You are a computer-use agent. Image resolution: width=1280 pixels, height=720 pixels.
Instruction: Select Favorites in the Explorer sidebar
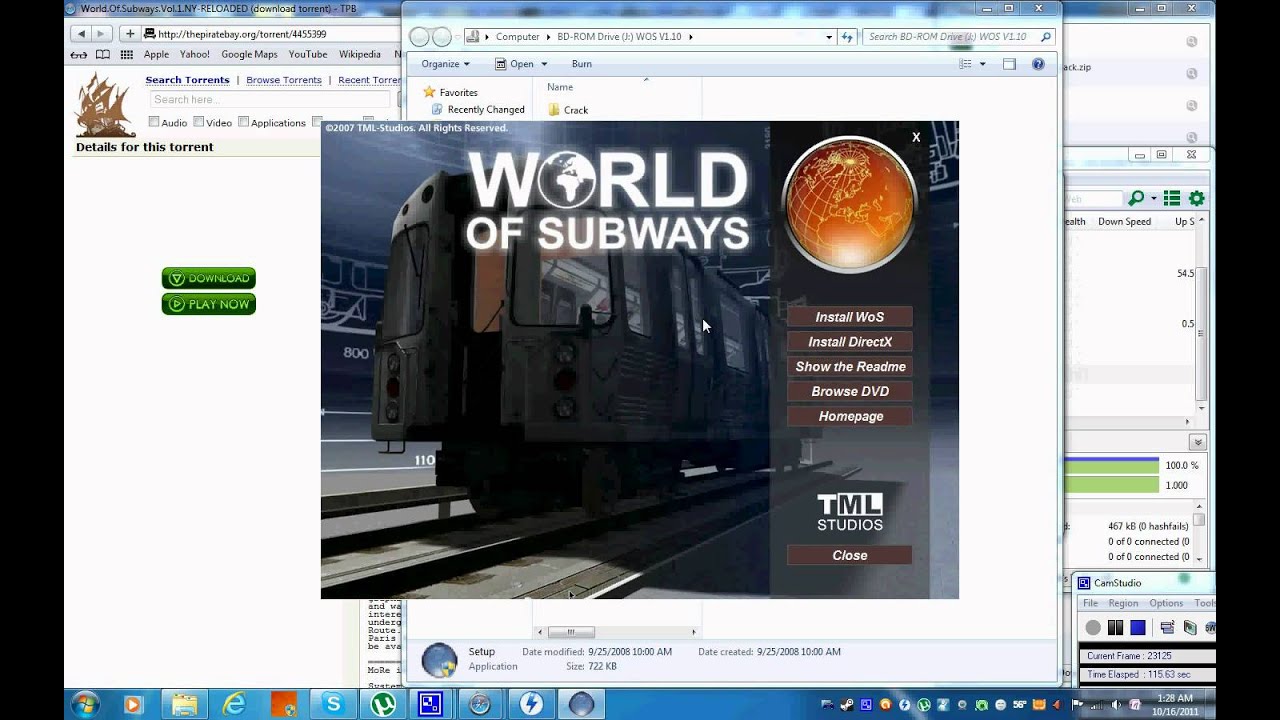458,92
